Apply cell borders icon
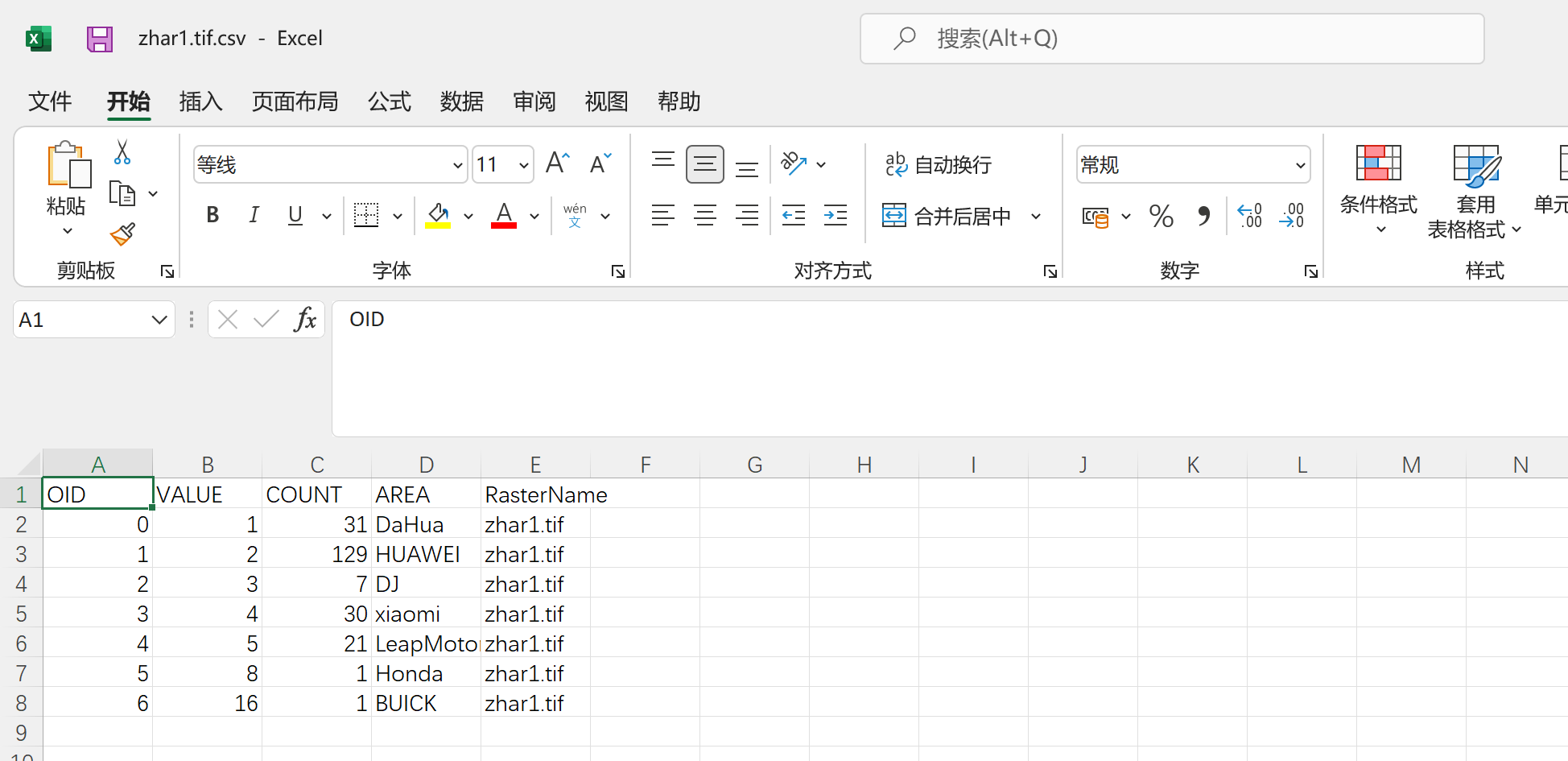 tap(366, 215)
